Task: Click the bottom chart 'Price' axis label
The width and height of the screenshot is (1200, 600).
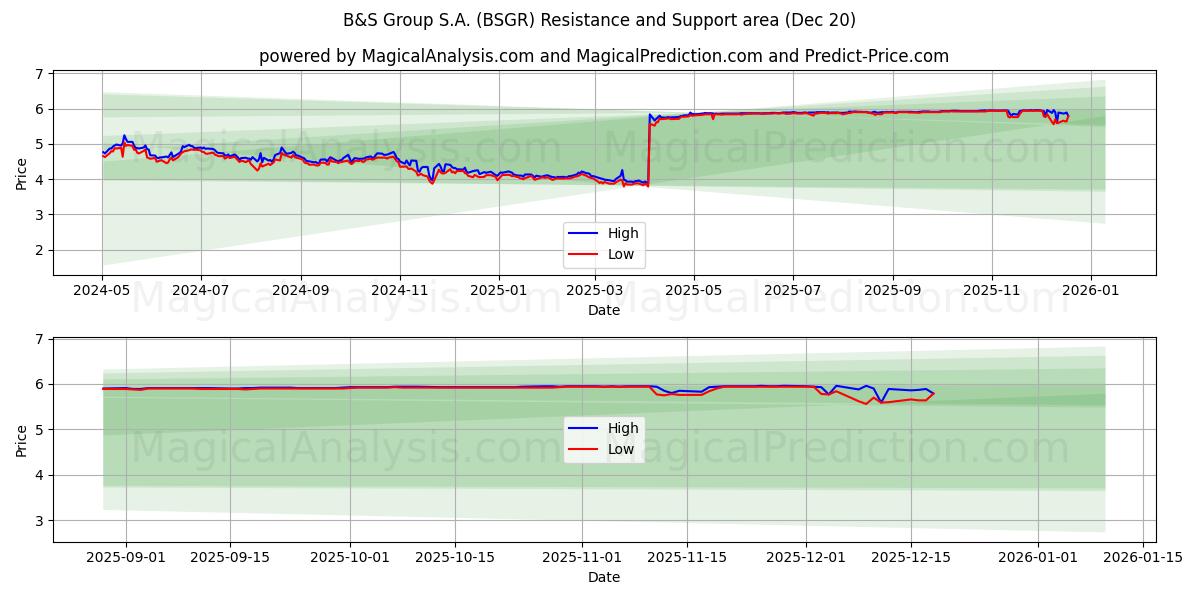Action: [x=22, y=440]
